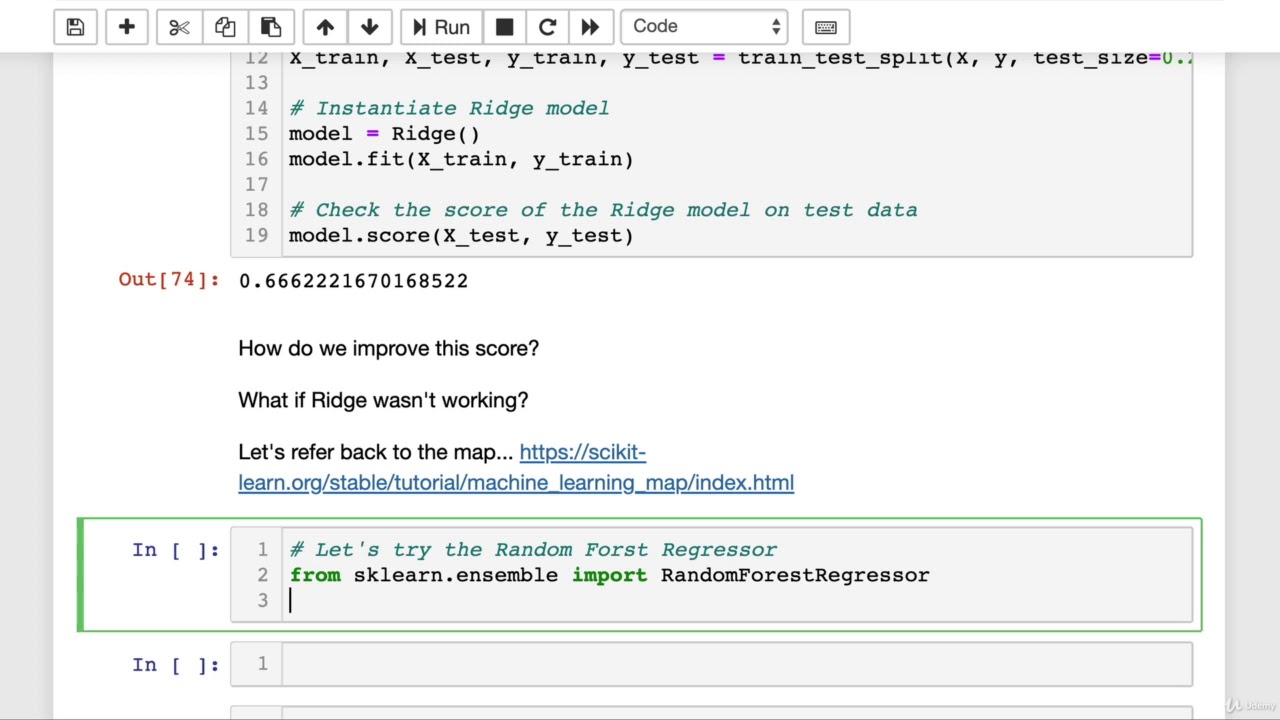Viewport: 1280px width, 720px height.
Task: Open the Code cell type dropdown
Action: (704, 27)
